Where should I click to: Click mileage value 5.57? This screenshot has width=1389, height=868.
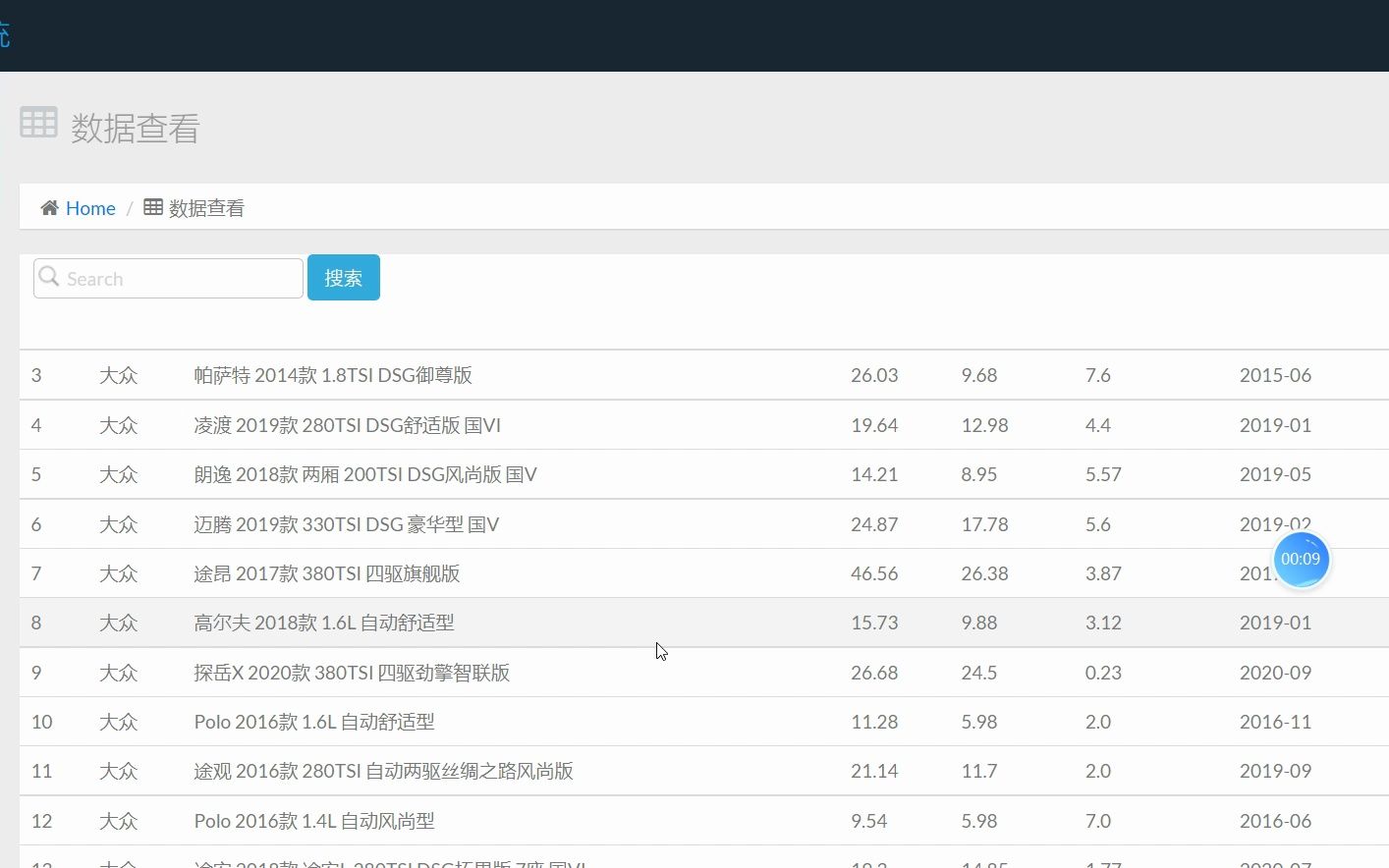(1103, 474)
